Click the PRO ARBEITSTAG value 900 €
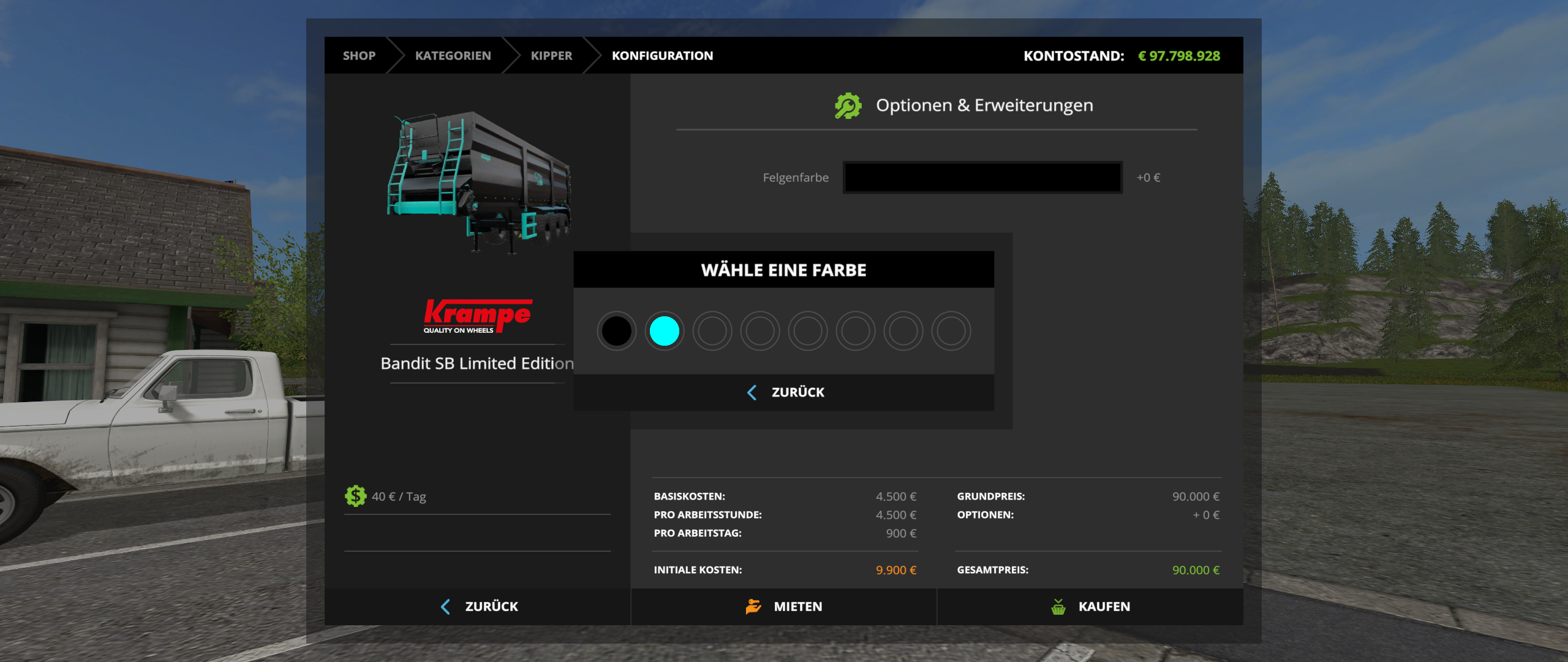Viewport: 1568px width, 662px height. tap(901, 533)
